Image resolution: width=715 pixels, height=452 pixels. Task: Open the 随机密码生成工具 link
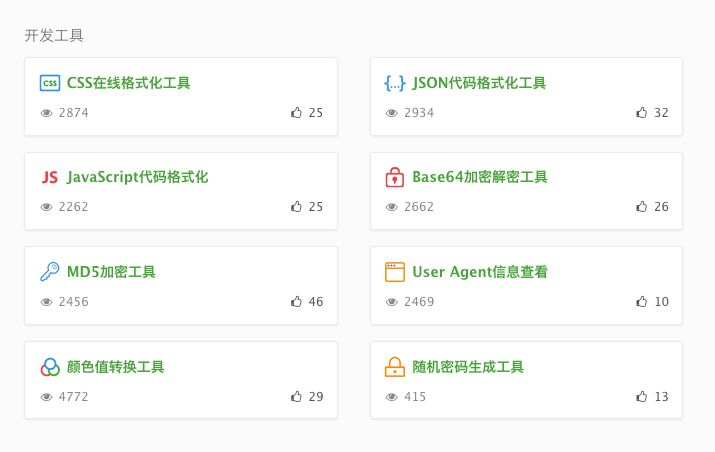[468, 367]
